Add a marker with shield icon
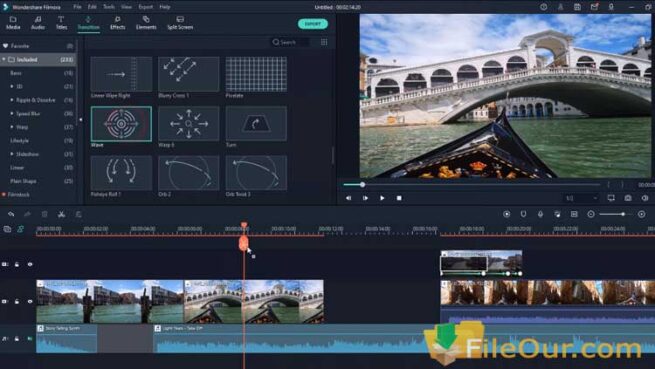Viewport: 655px width, 369px height. point(523,214)
